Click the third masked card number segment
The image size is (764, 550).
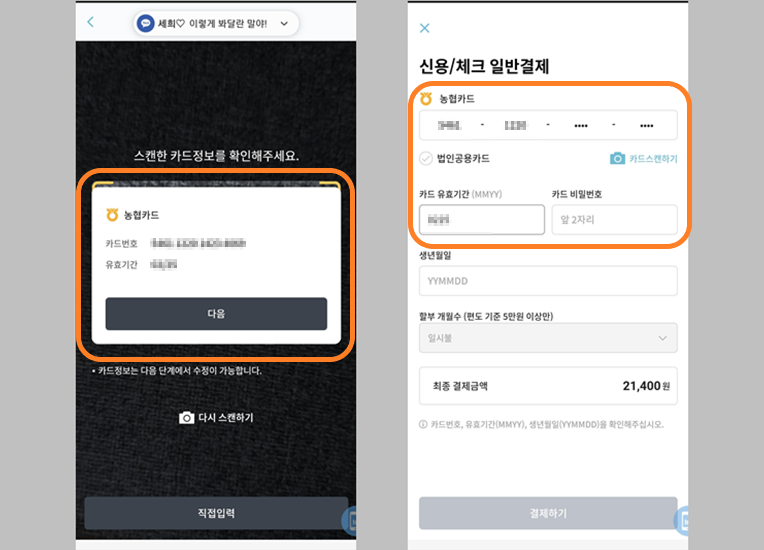click(581, 126)
